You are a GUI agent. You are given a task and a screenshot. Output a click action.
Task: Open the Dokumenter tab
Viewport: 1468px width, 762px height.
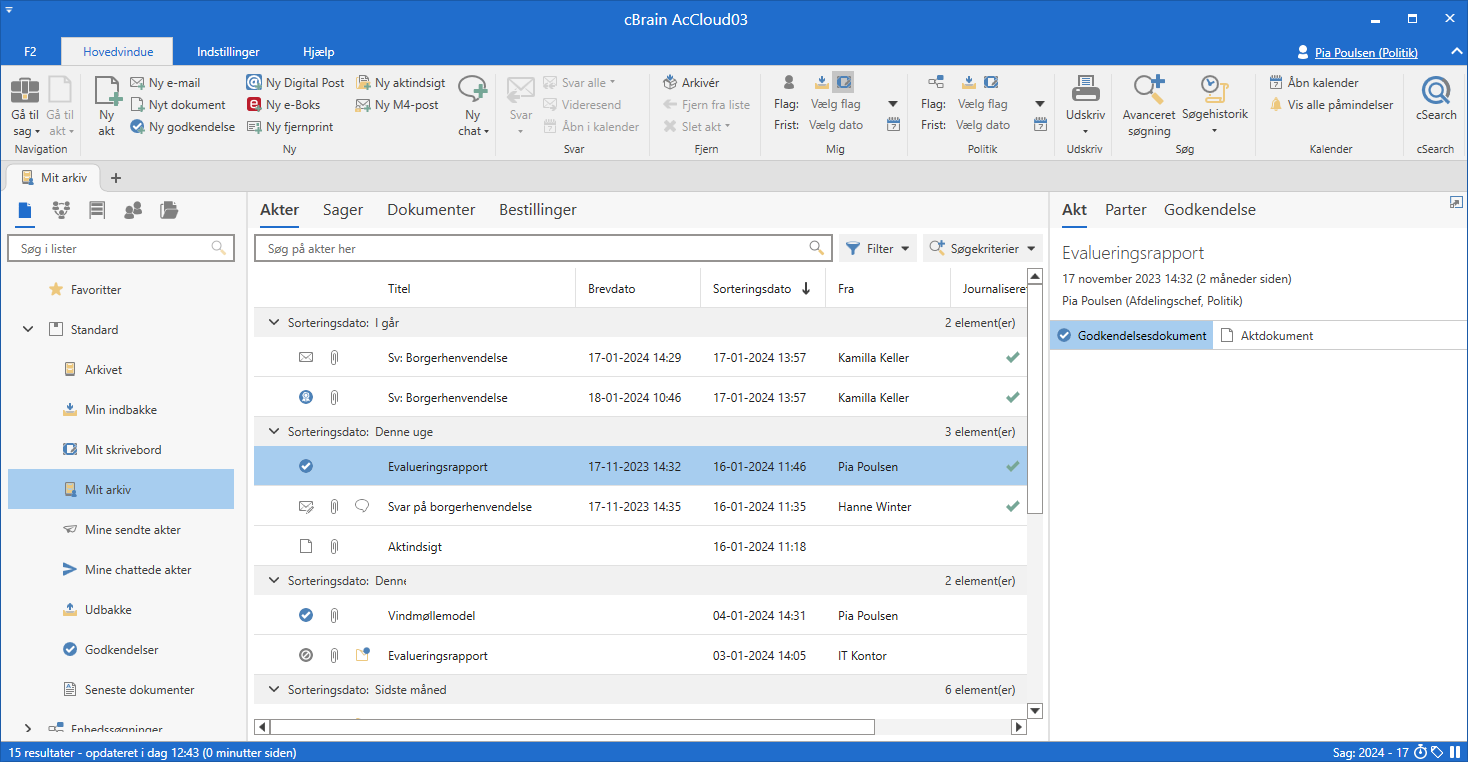coord(431,210)
